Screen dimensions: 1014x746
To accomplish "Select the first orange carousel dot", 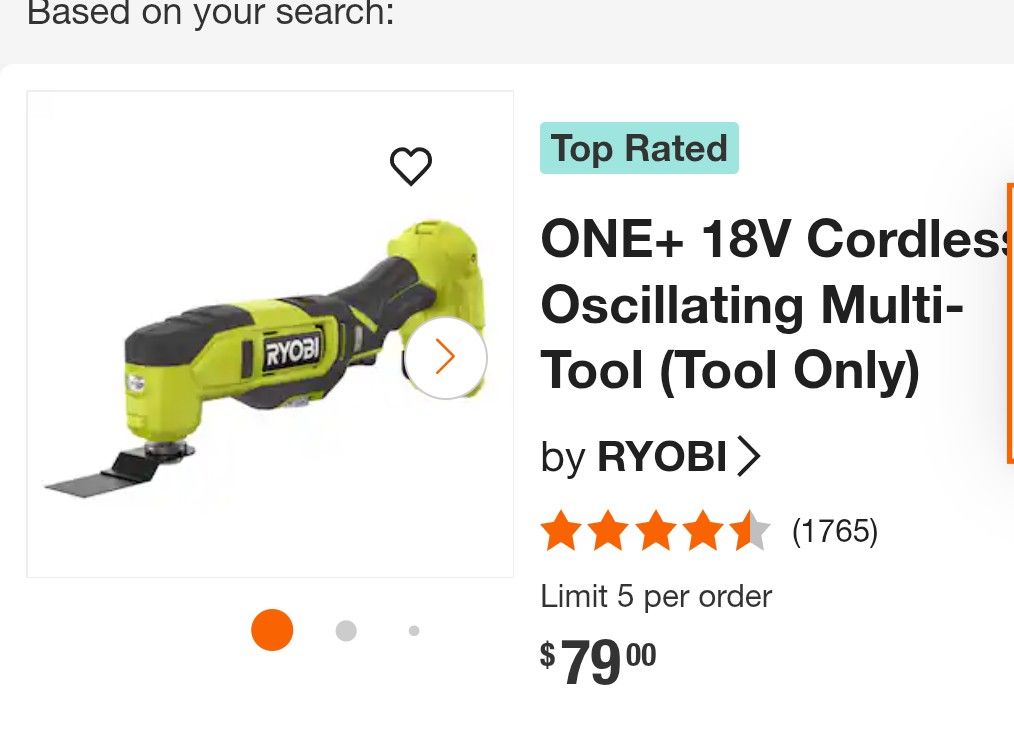I will [x=272, y=630].
